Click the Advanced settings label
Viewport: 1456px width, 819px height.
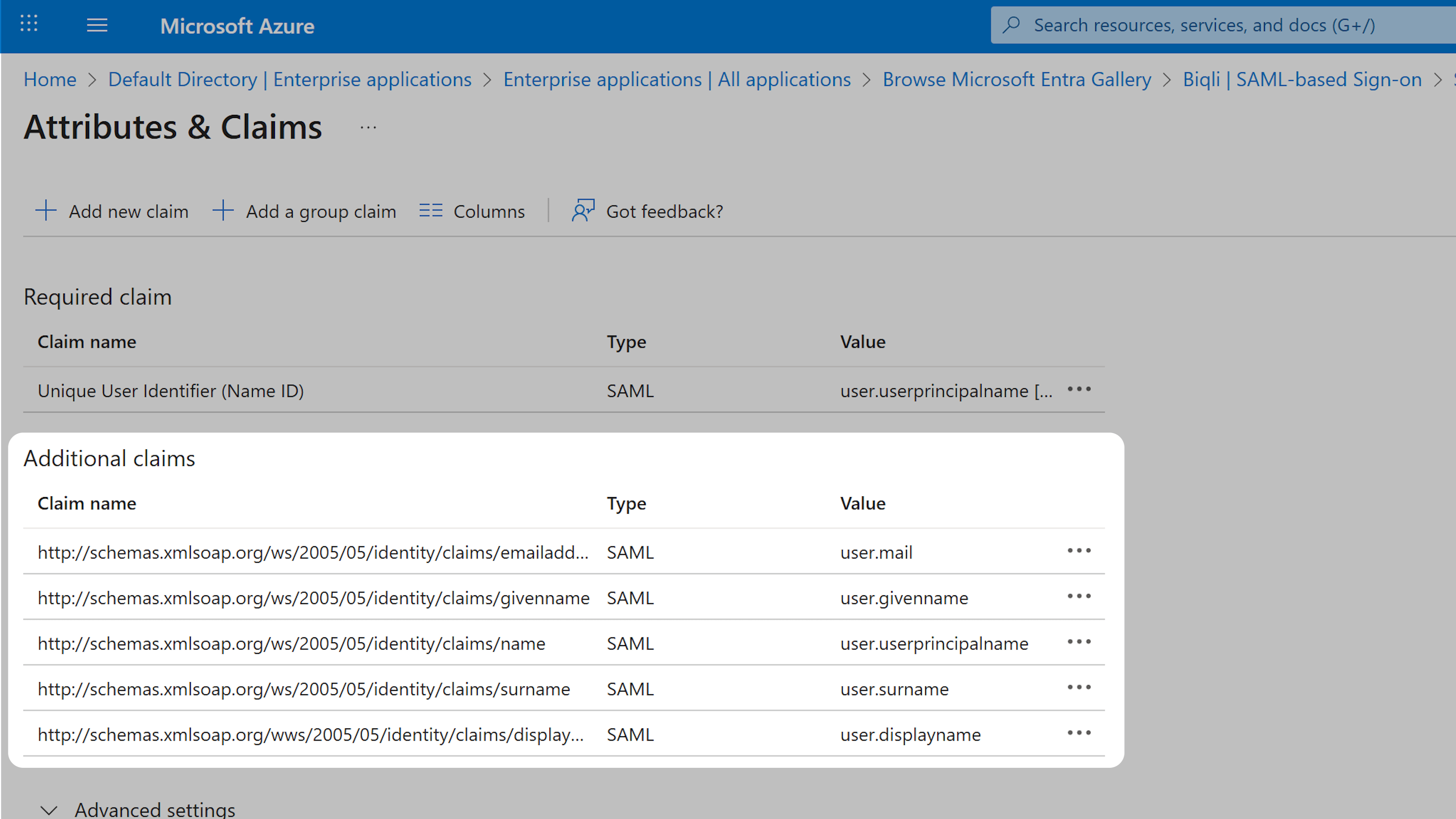(x=155, y=810)
